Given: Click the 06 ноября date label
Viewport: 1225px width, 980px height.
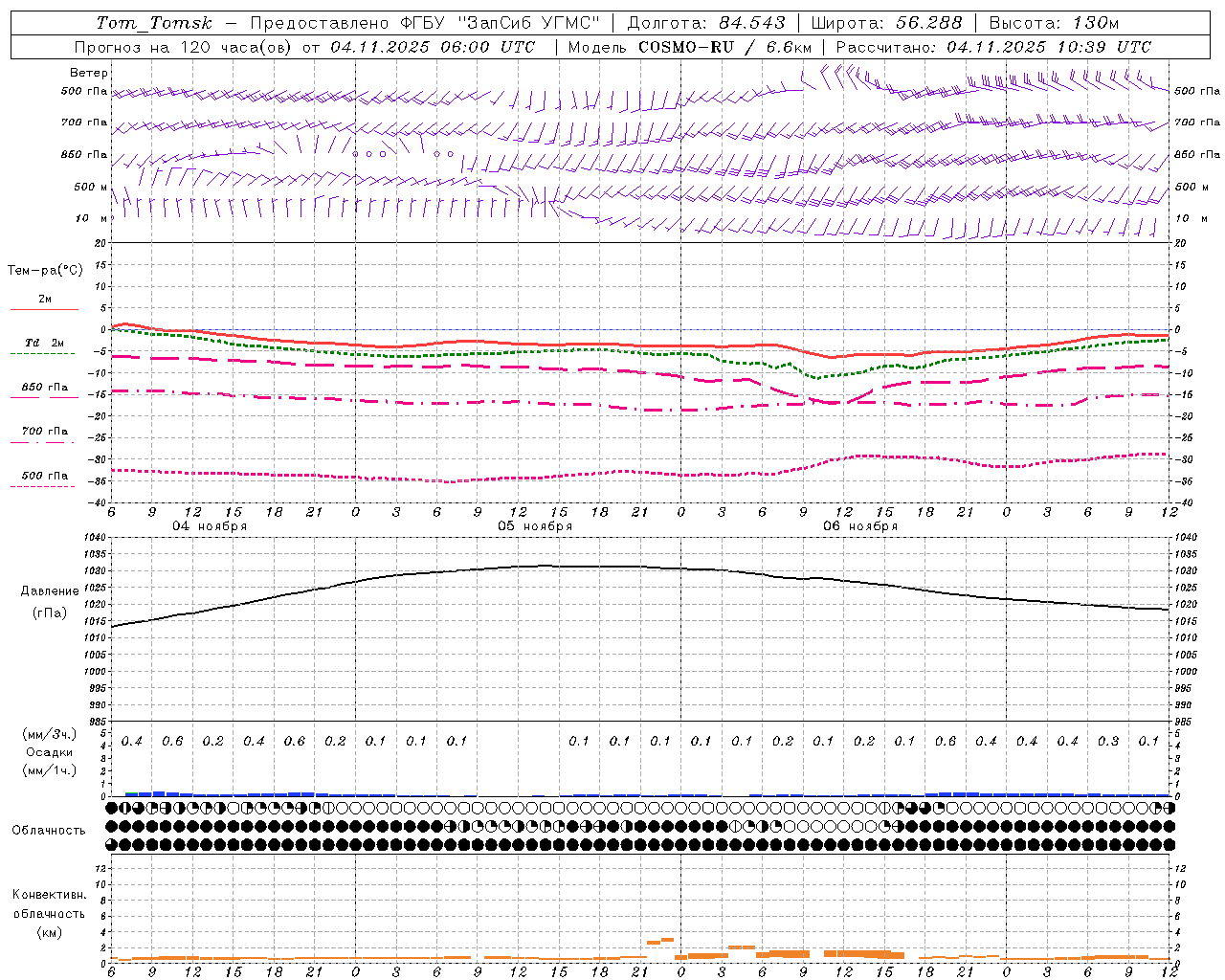Looking at the screenshot, I should pos(860,526).
